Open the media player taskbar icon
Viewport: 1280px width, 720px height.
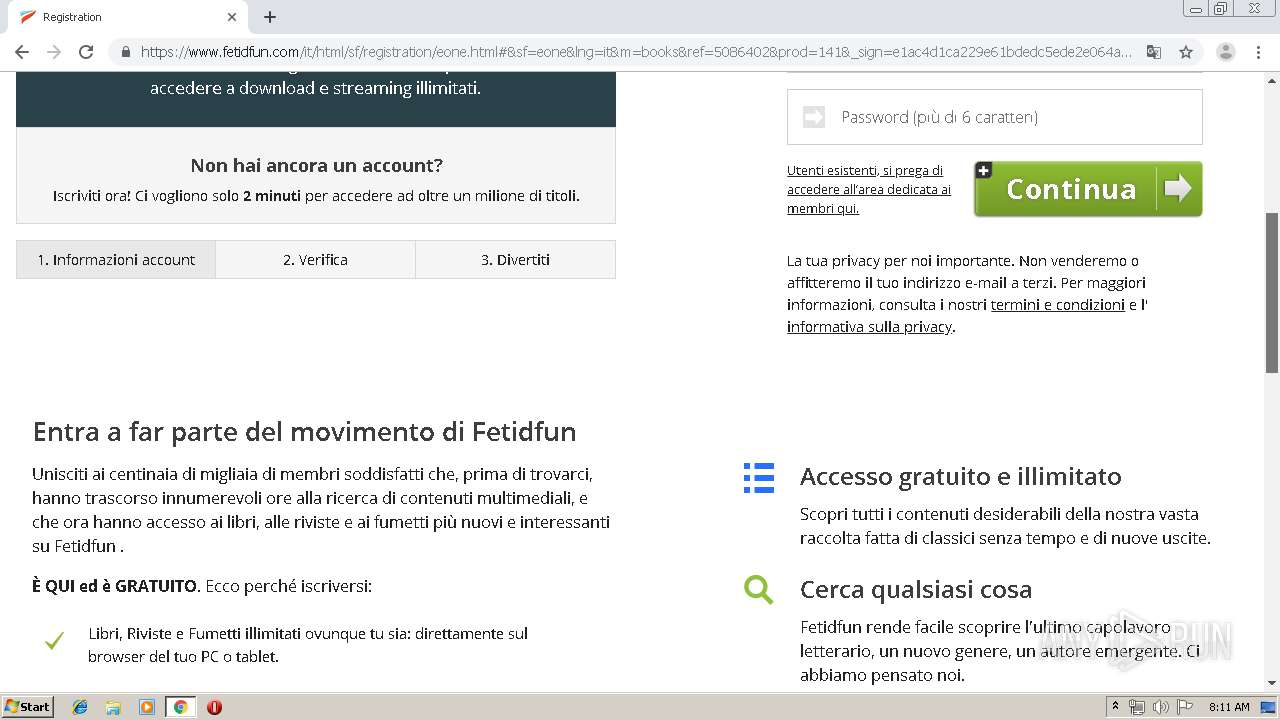pyautogui.click(x=147, y=707)
